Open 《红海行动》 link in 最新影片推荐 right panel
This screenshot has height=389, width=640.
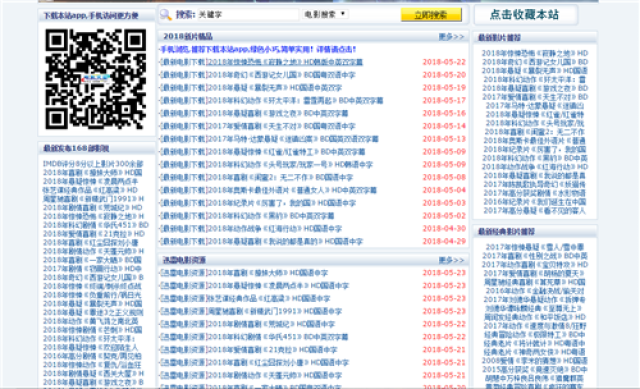(x=535, y=167)
